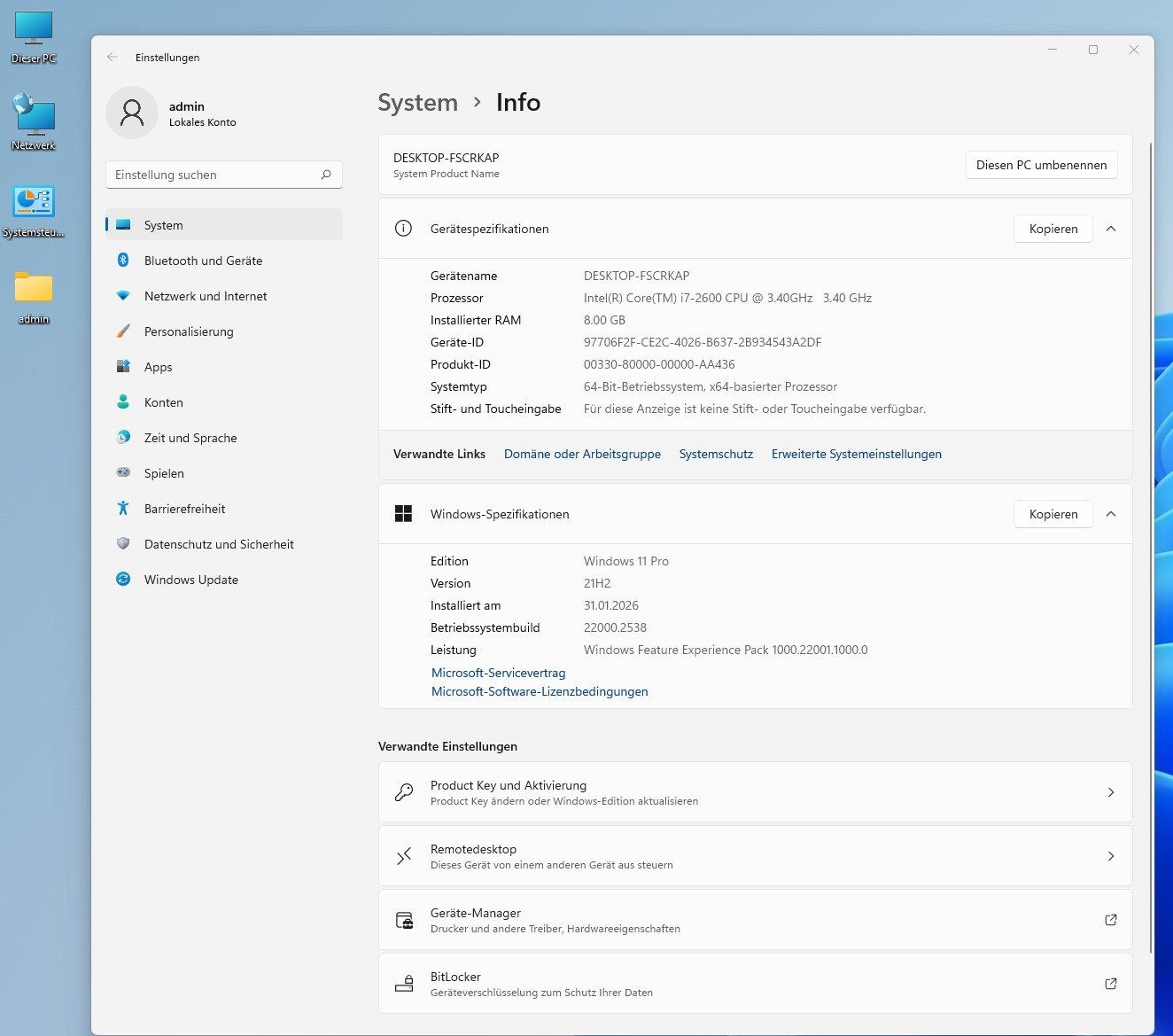Click the Barrierefreiheit accessibility icon
This screenshot has height=1036, width=1173.
(x=123, y=509)
